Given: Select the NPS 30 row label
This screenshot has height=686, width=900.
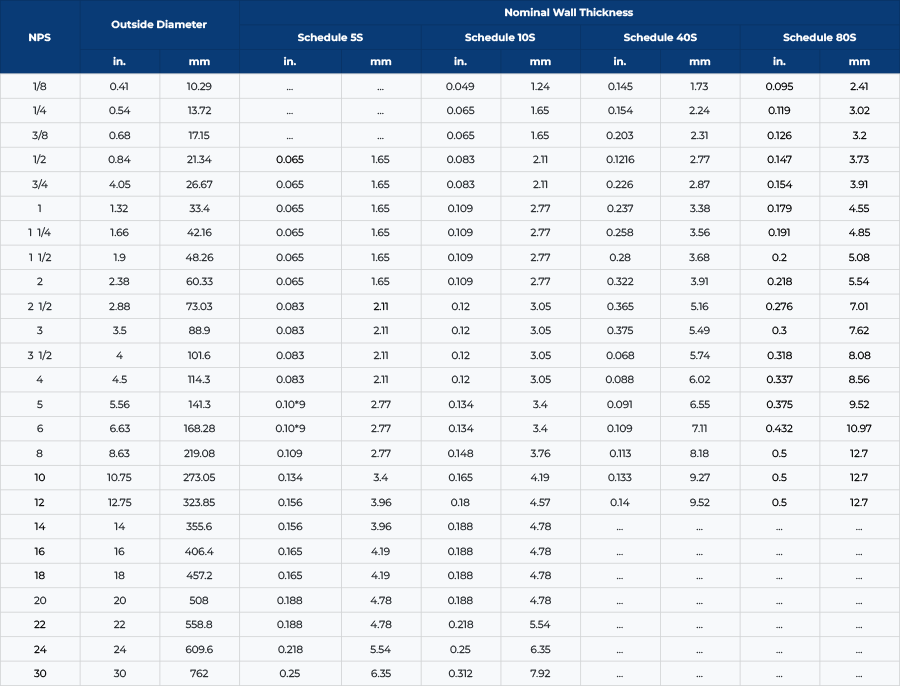Looking at the screenshot, I should tap(39, 673).
